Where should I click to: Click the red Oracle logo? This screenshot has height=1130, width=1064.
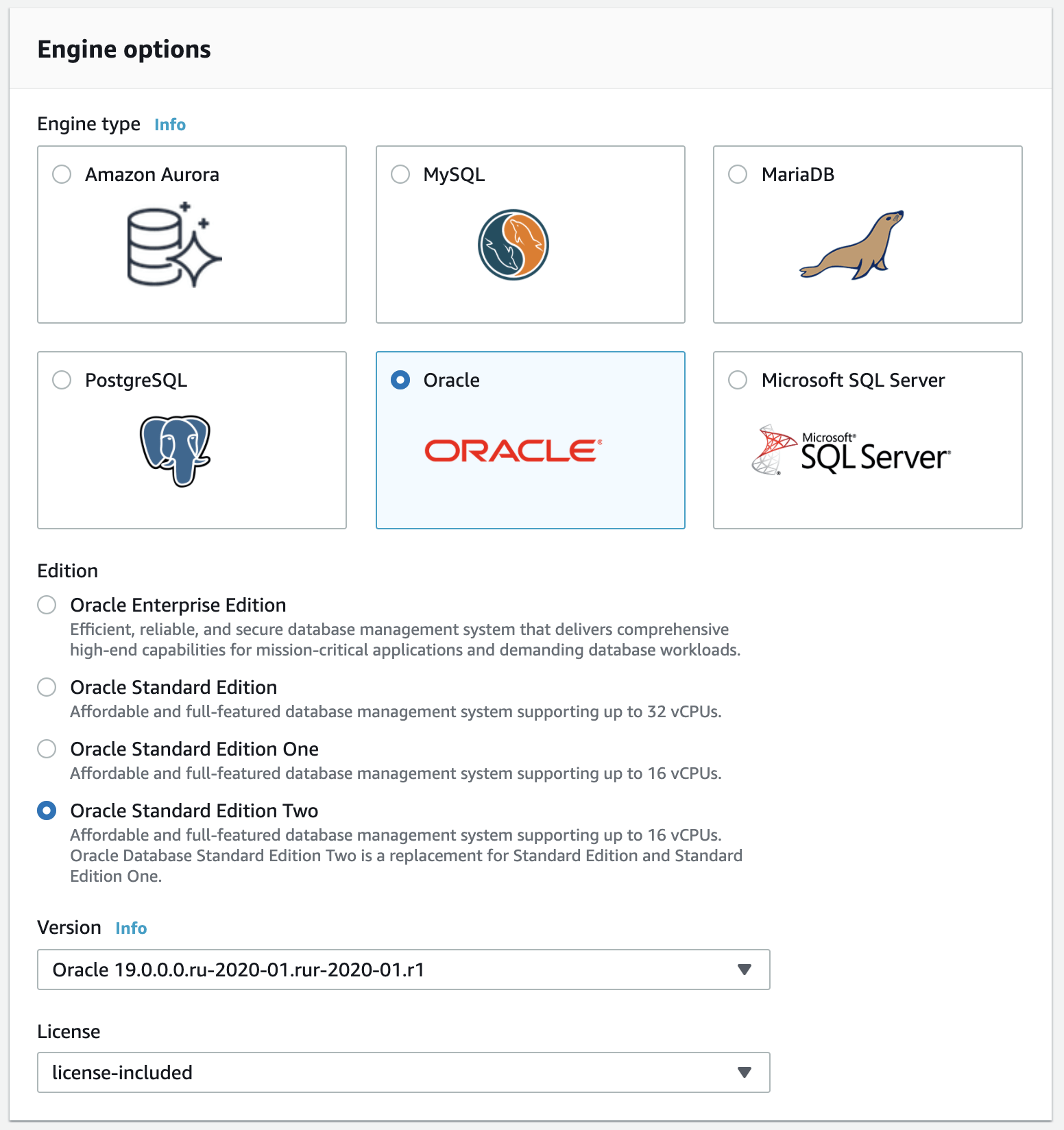512,449
